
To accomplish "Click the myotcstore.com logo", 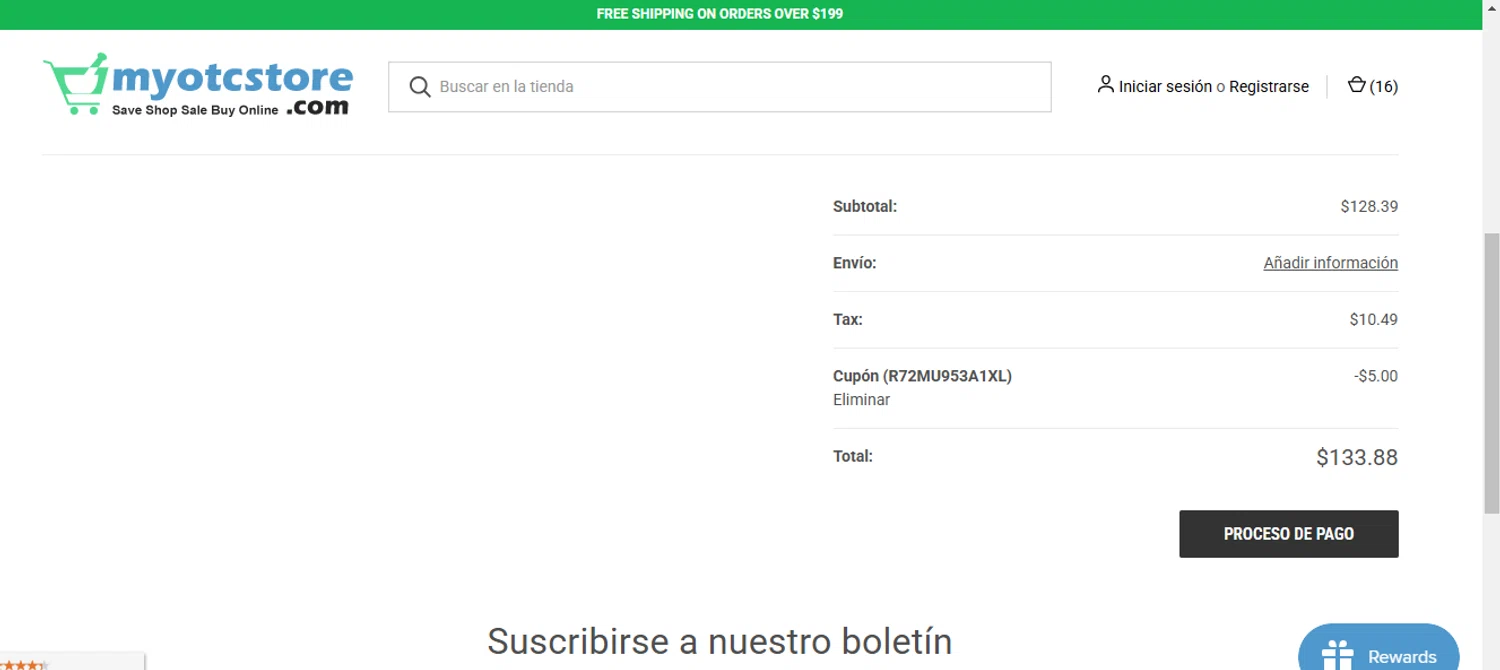I will click(198, 85).
